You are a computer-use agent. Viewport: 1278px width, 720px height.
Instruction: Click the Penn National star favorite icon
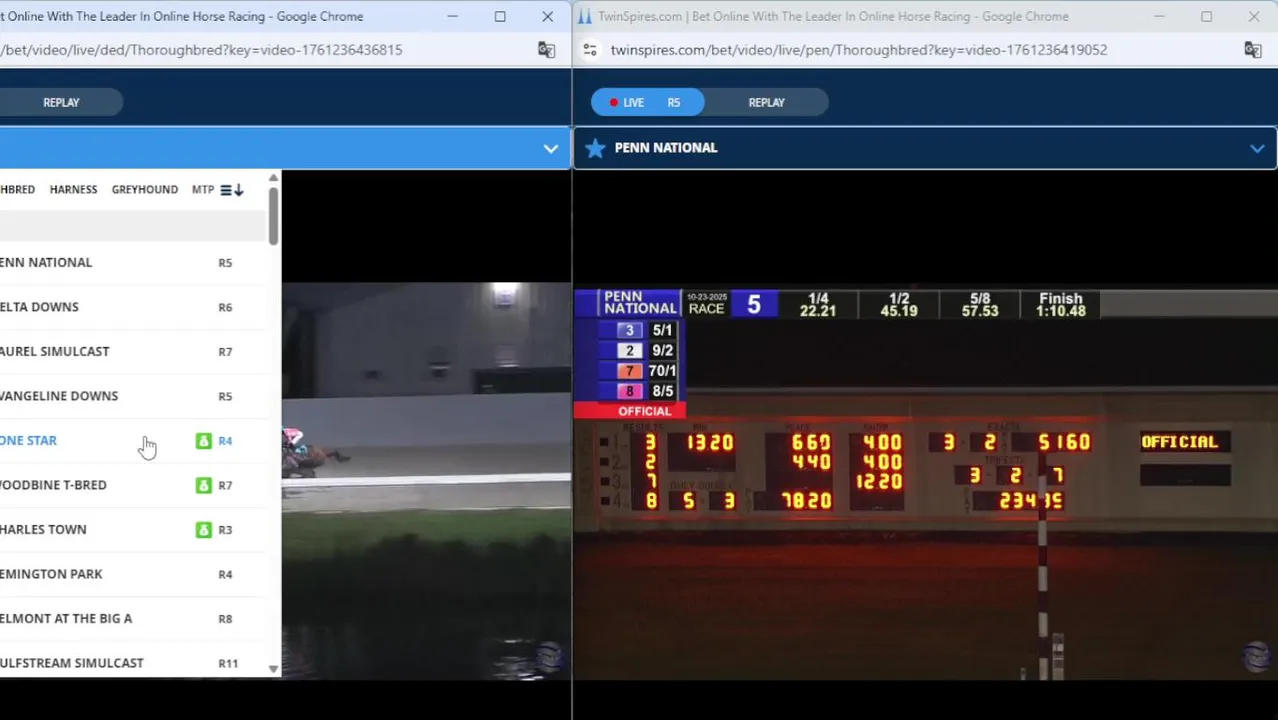point(595,148)
